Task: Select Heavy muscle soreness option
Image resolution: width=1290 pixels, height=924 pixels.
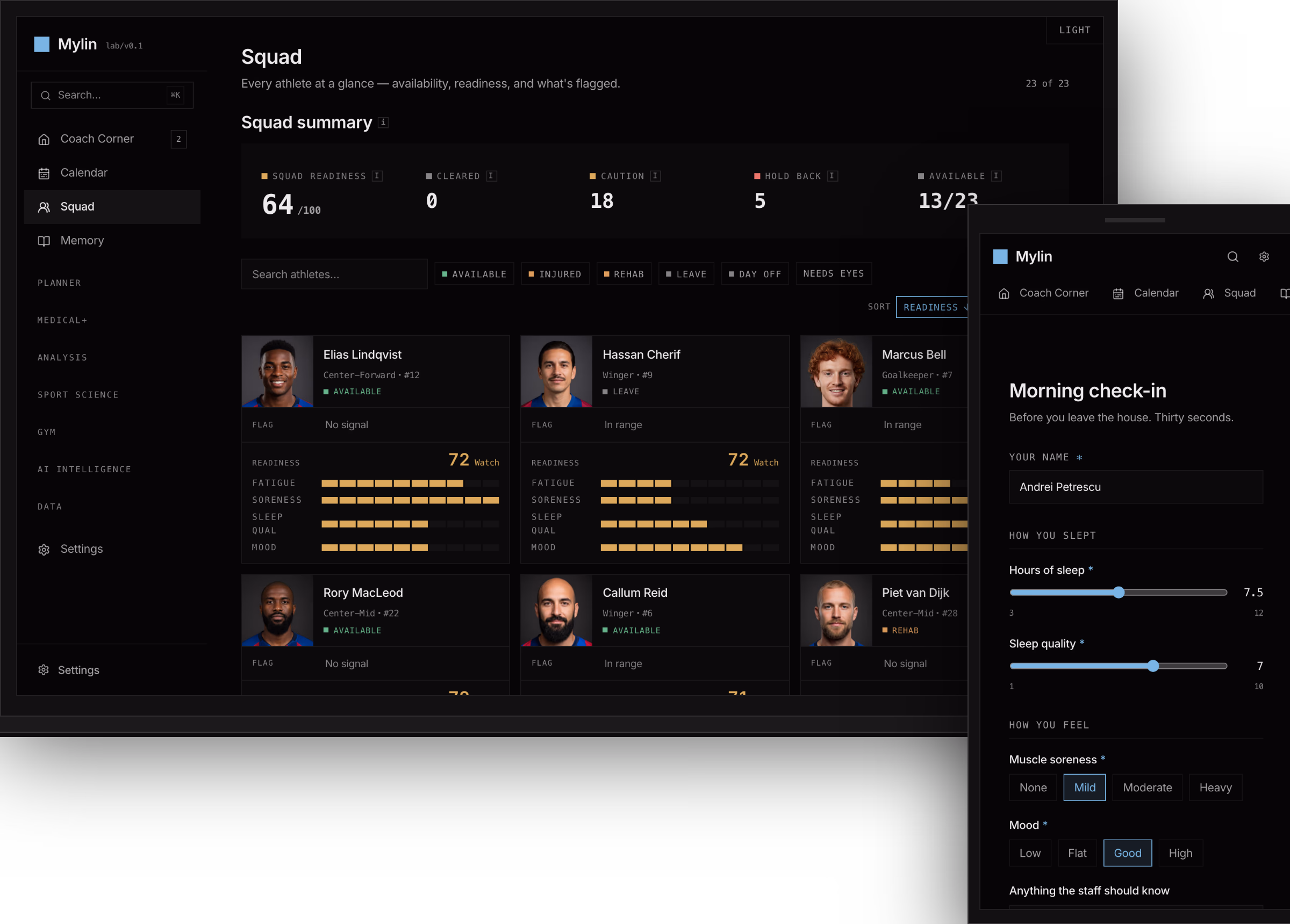Action: pos(1215,788)
